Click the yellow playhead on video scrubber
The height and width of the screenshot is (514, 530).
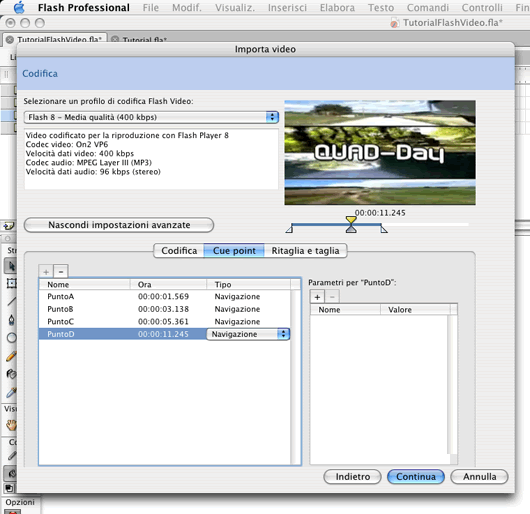pyautogui.click(x=351, y=220)
